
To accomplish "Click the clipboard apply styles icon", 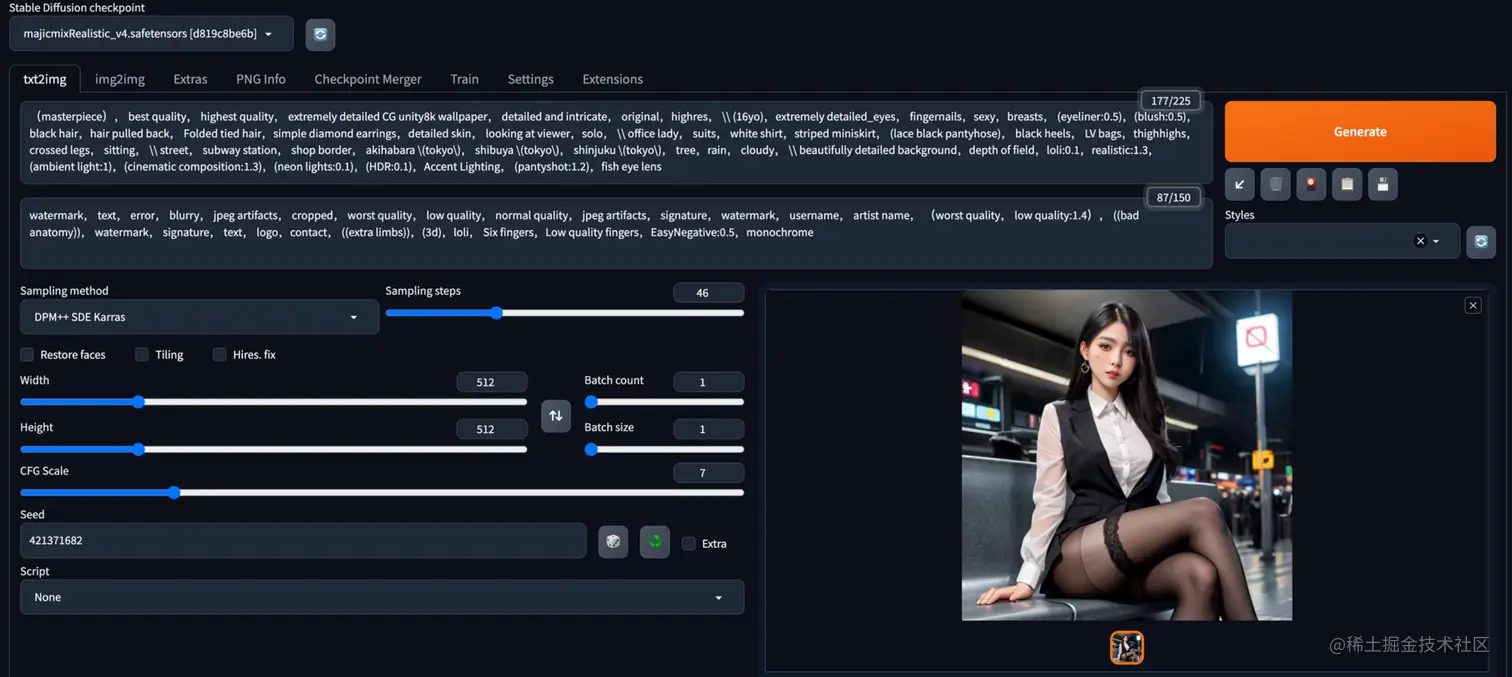I will 1347,184.
